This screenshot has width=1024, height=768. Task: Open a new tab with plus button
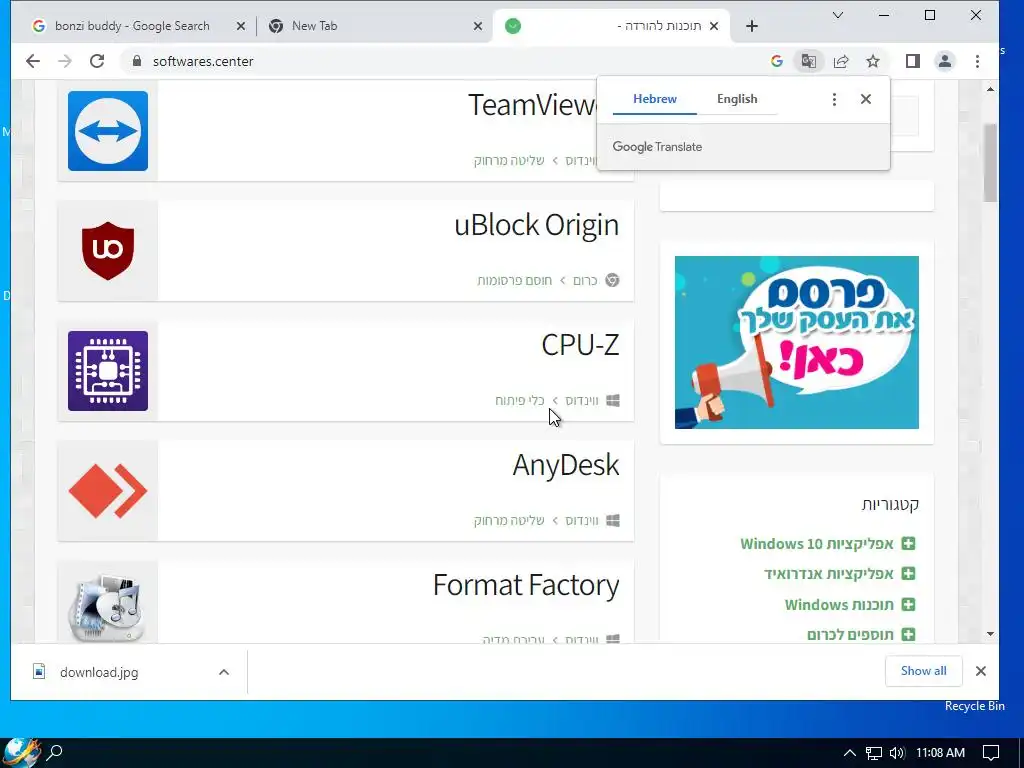(x=752, y=26)
